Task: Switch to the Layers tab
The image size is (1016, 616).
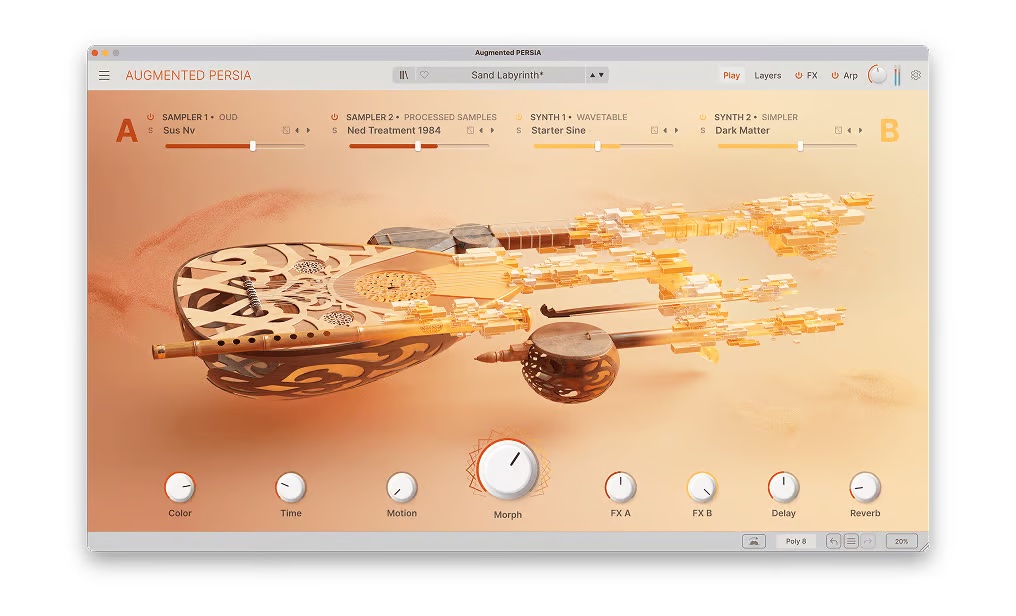Action: (x=767, y=75)
